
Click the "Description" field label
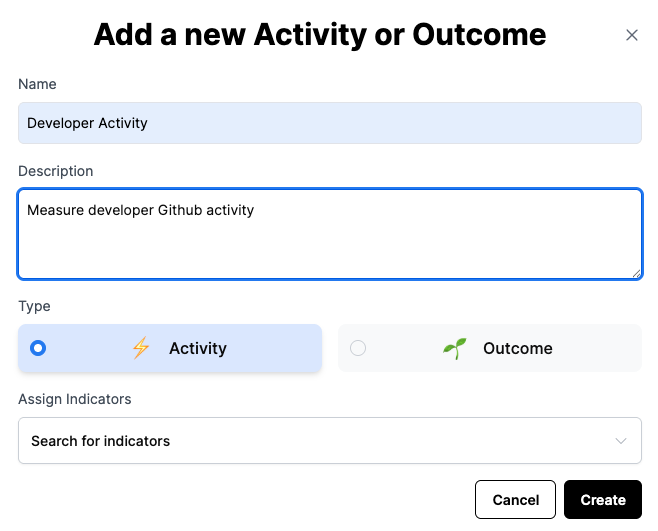click(x=55, y=171)
